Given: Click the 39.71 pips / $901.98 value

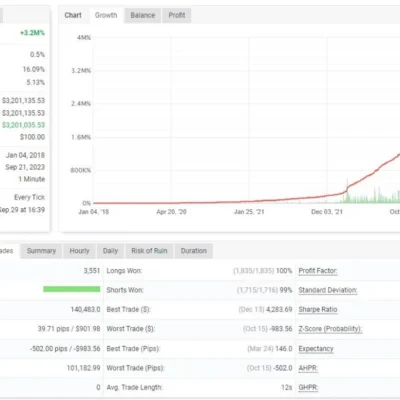Looking at the screenshot, I should 69,329.
